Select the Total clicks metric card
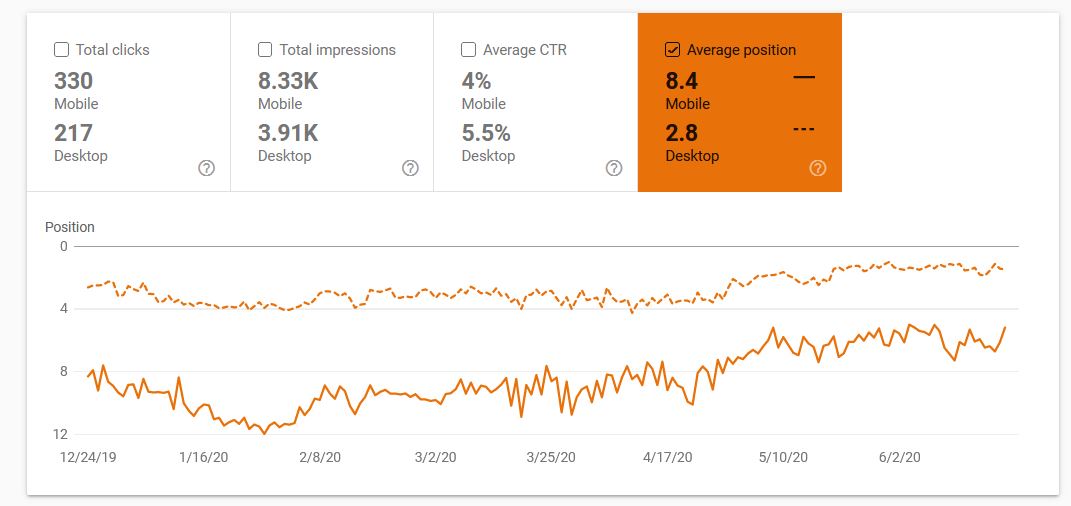 pos(128,102)
